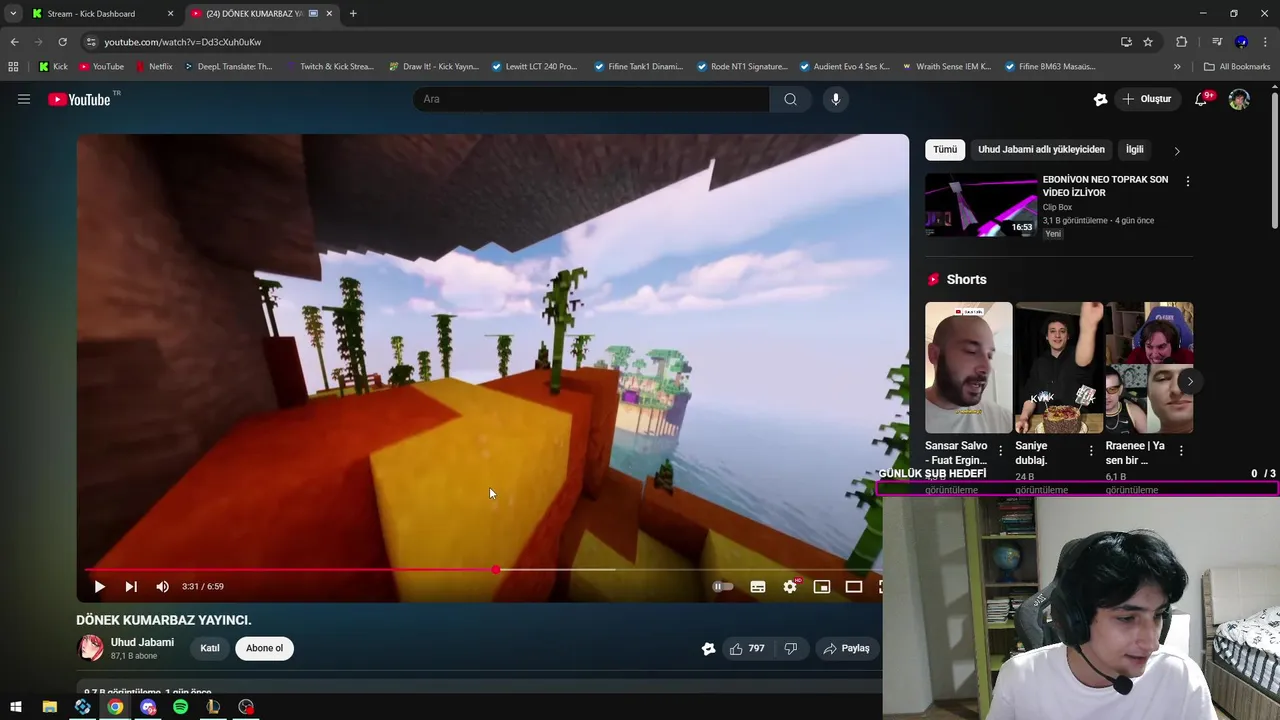Open Netflix bookmark

point(153,67)
